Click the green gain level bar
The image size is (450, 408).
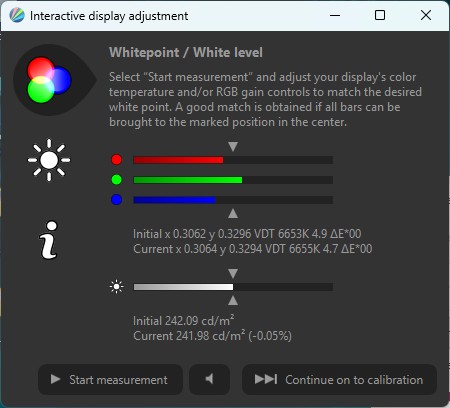click(x=233, y=180)
